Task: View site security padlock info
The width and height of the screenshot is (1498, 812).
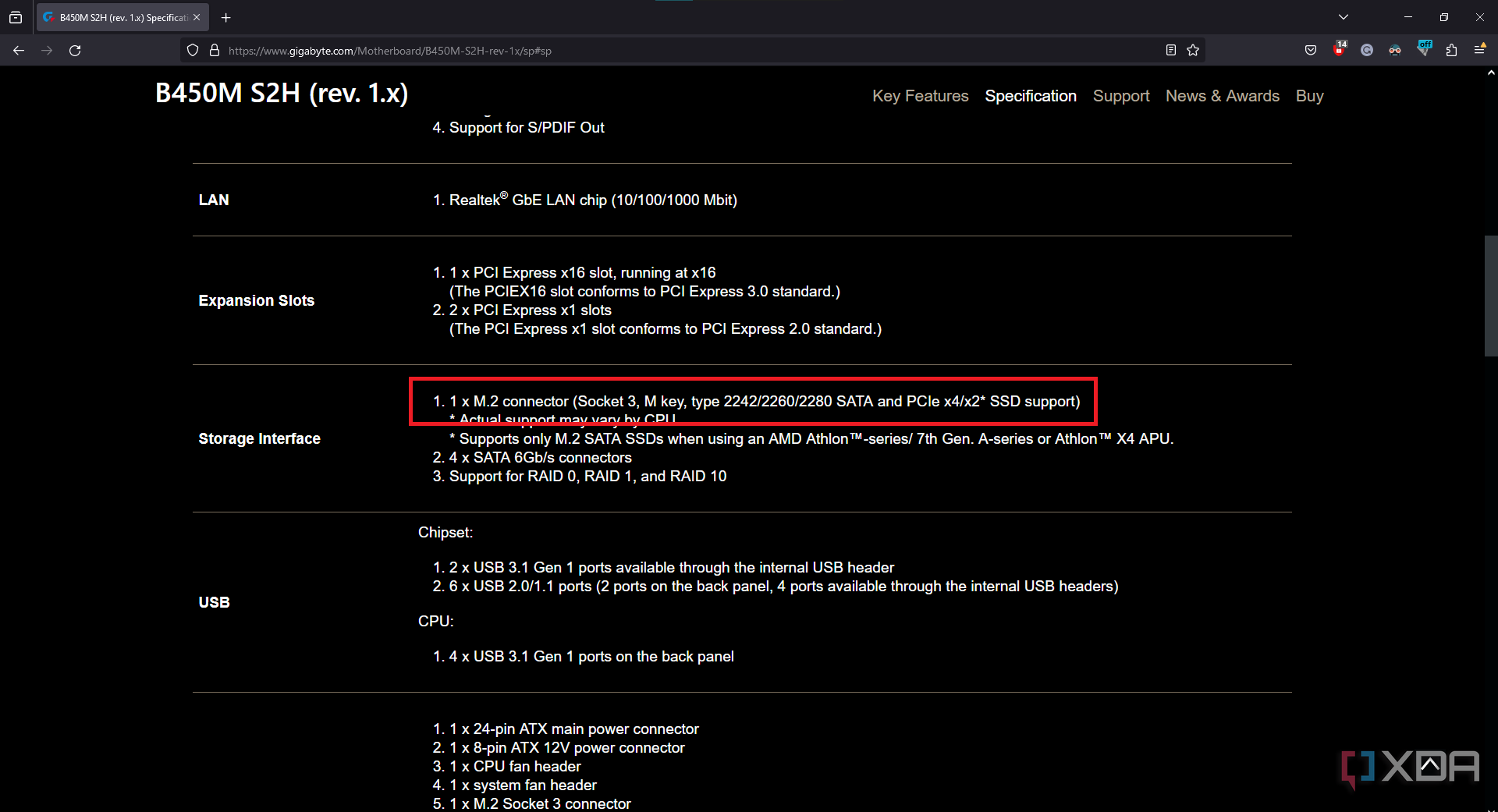Action: (x=215, y=51)
